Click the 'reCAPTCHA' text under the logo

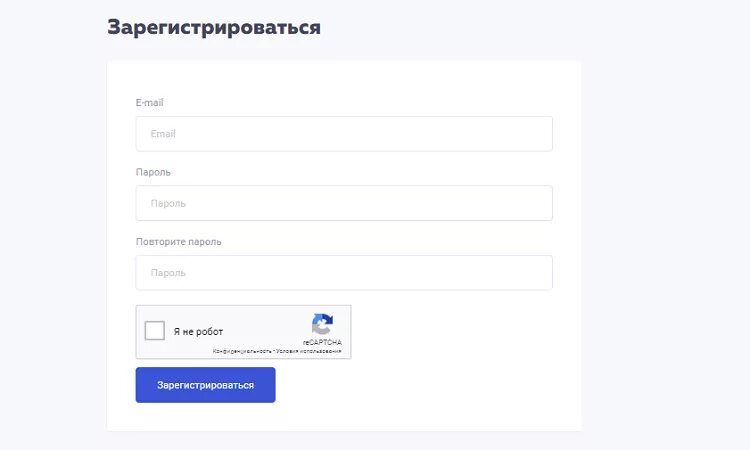tap(322, 342)
